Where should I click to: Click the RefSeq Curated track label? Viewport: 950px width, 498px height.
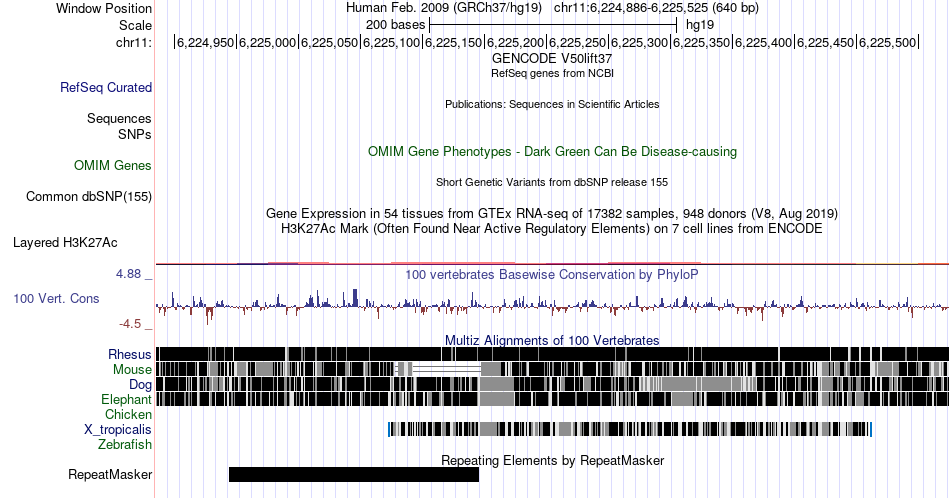(105, 87)
